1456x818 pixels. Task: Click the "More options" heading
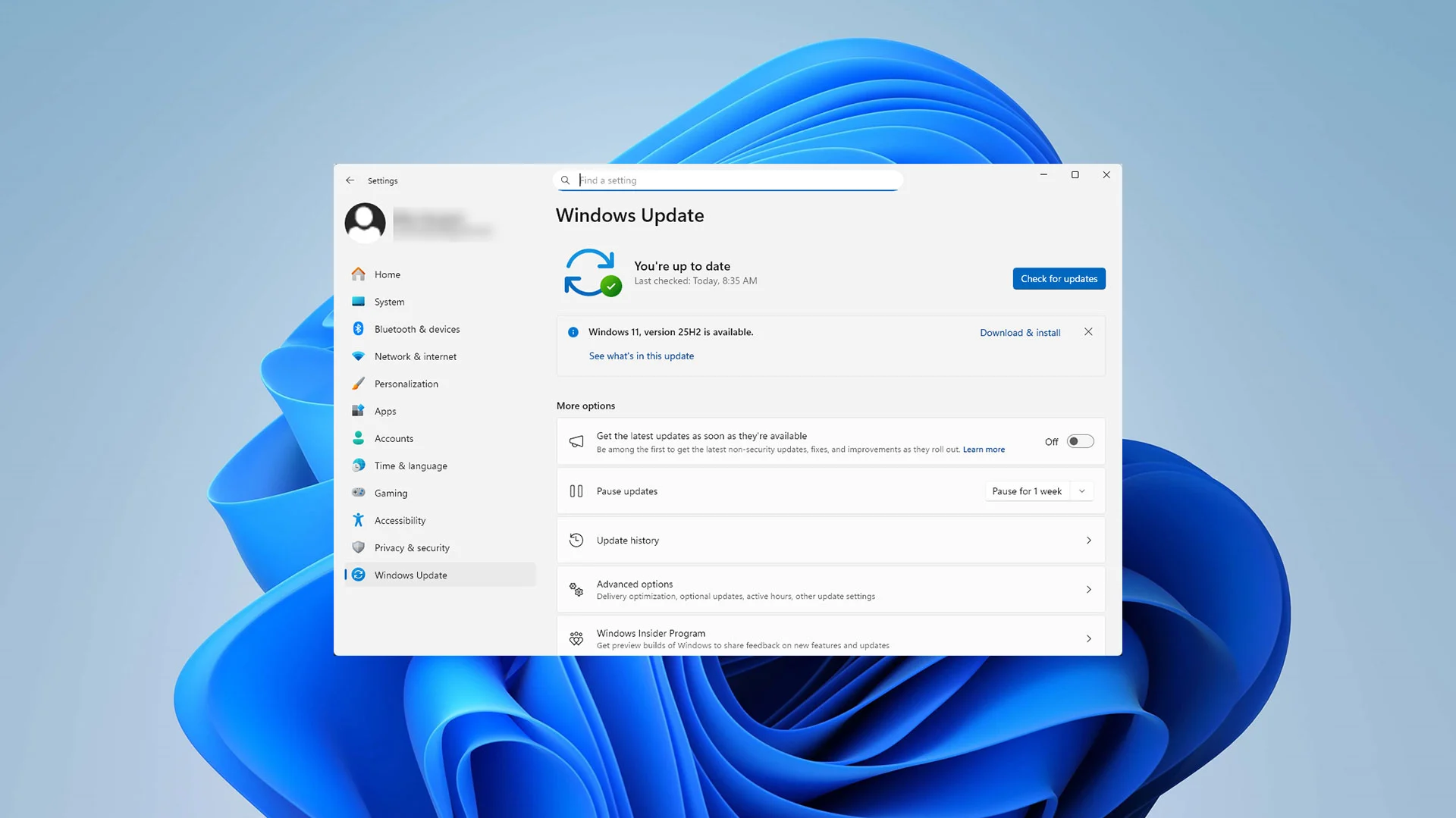point(585,406)
